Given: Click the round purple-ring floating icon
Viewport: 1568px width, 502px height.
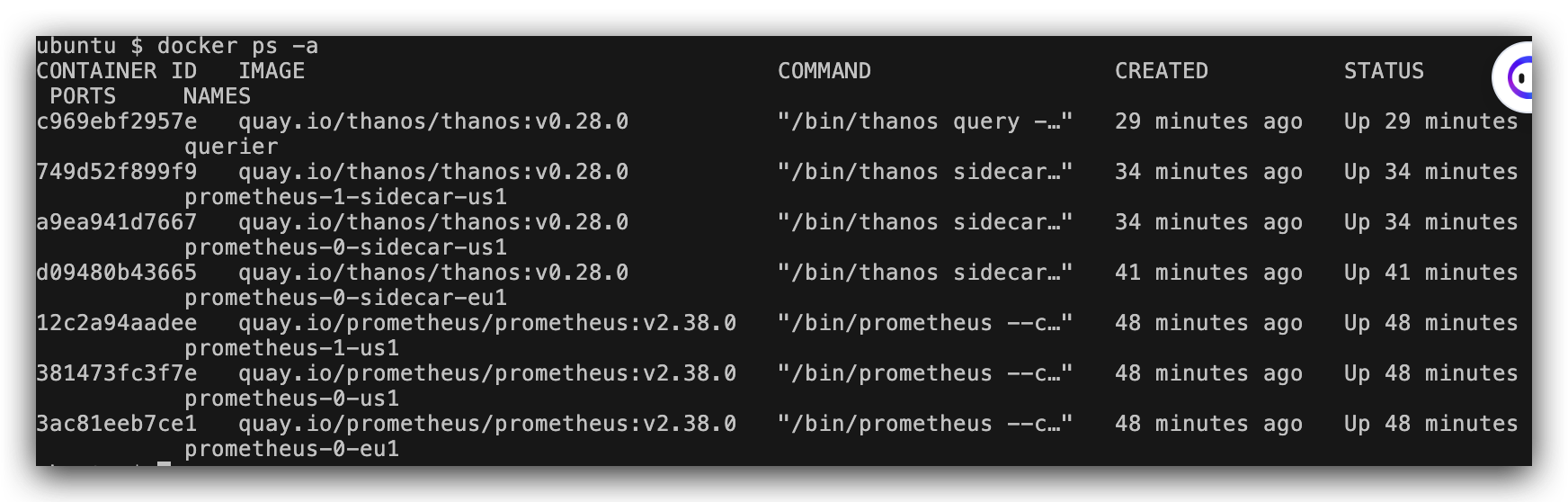Looking at the screenshot, I should 1516,78.
